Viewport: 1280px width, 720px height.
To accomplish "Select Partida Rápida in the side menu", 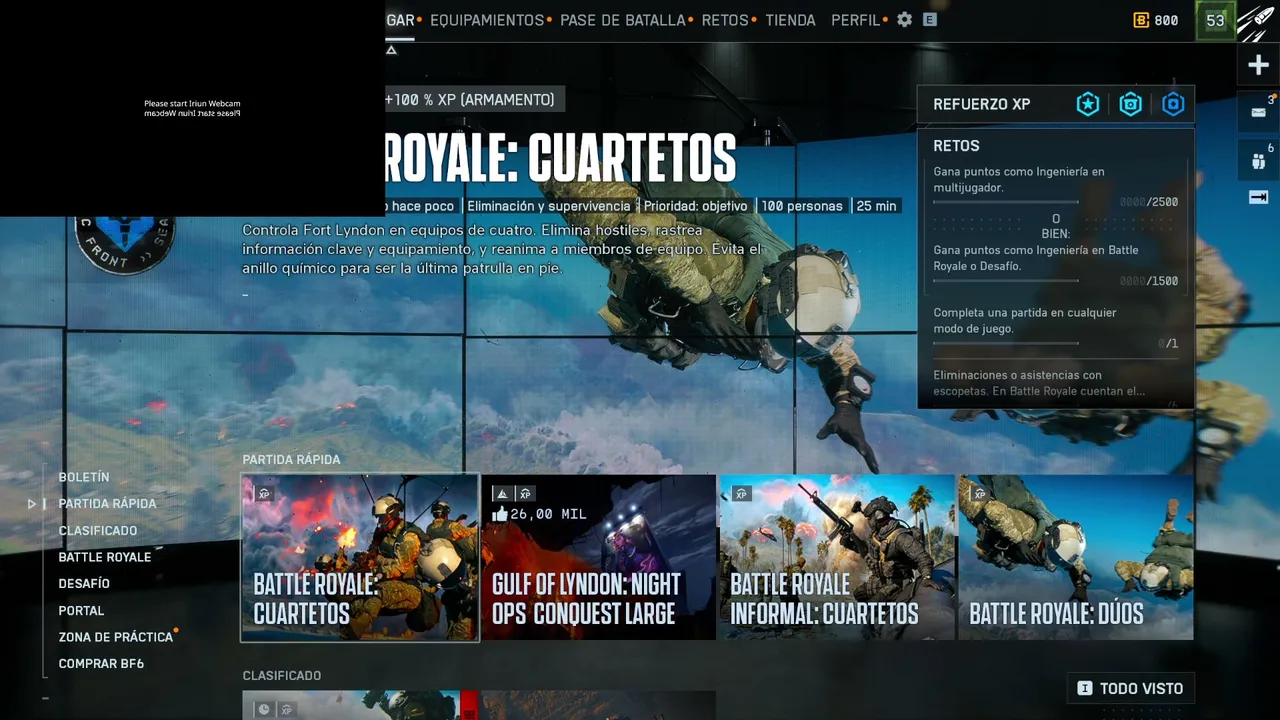I will [107, 504].
